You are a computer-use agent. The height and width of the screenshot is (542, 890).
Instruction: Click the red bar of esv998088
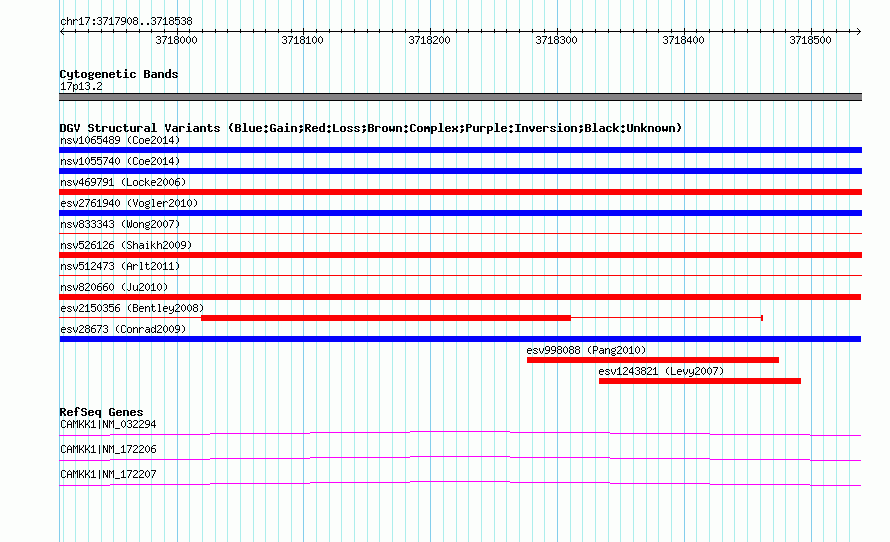pyautogui.click(x=653, y=360)
